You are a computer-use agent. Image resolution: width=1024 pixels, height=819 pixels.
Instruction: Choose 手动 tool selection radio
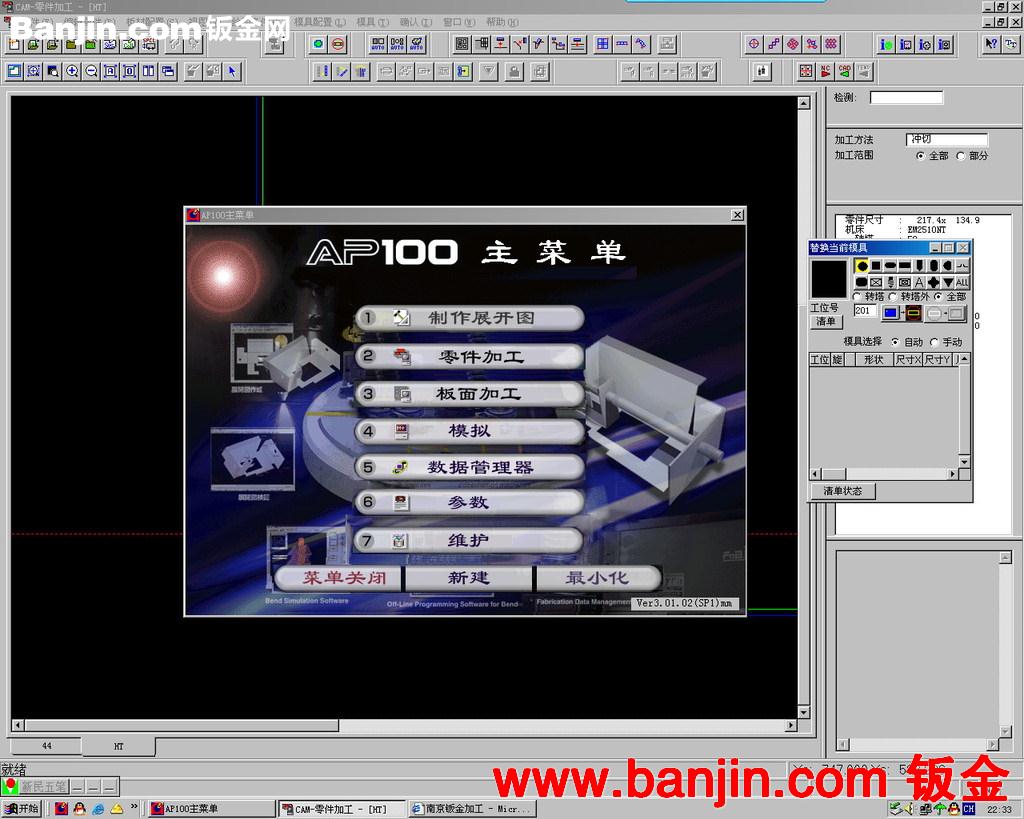[934, 342]
